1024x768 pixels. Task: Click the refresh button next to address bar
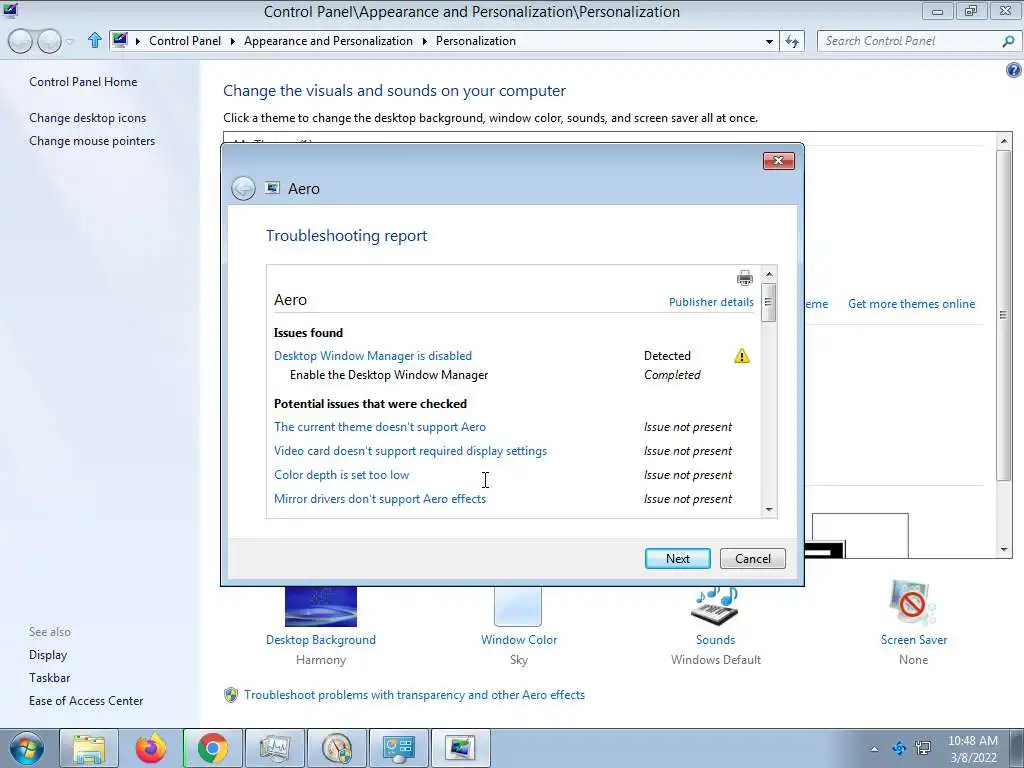(x=792, y=41)
